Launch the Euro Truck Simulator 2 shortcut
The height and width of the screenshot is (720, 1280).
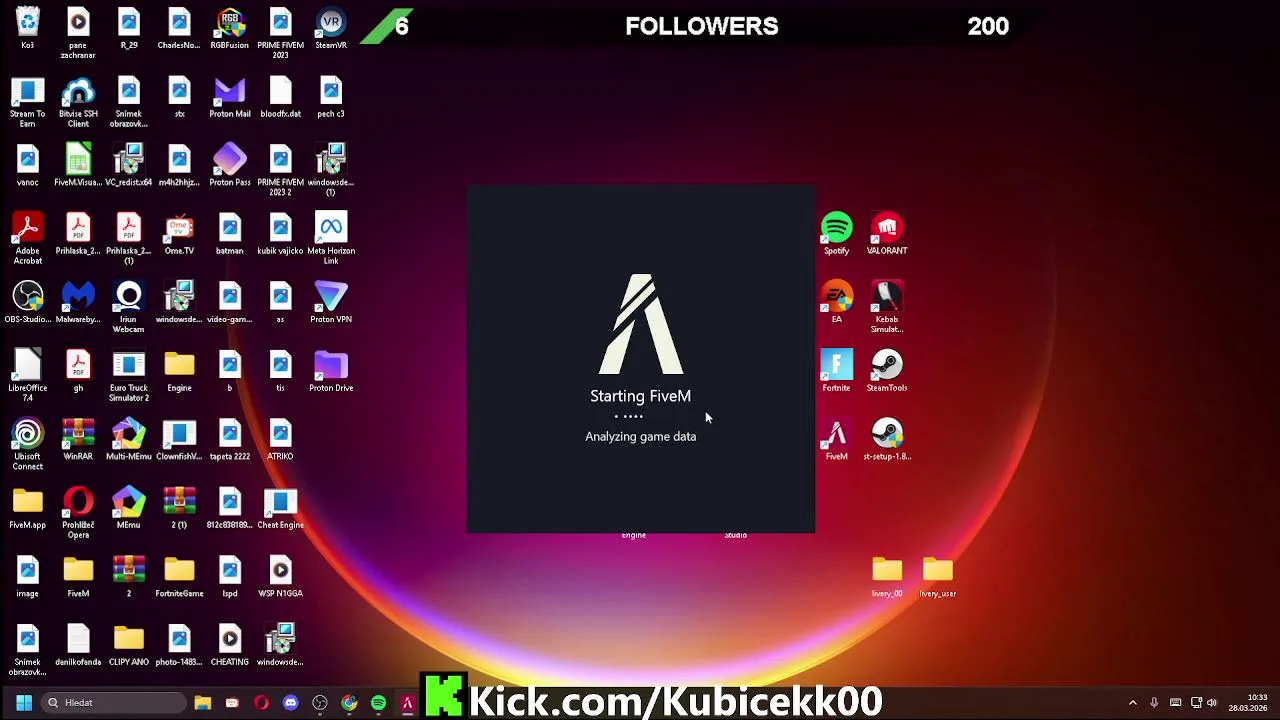tap(129, 376)
